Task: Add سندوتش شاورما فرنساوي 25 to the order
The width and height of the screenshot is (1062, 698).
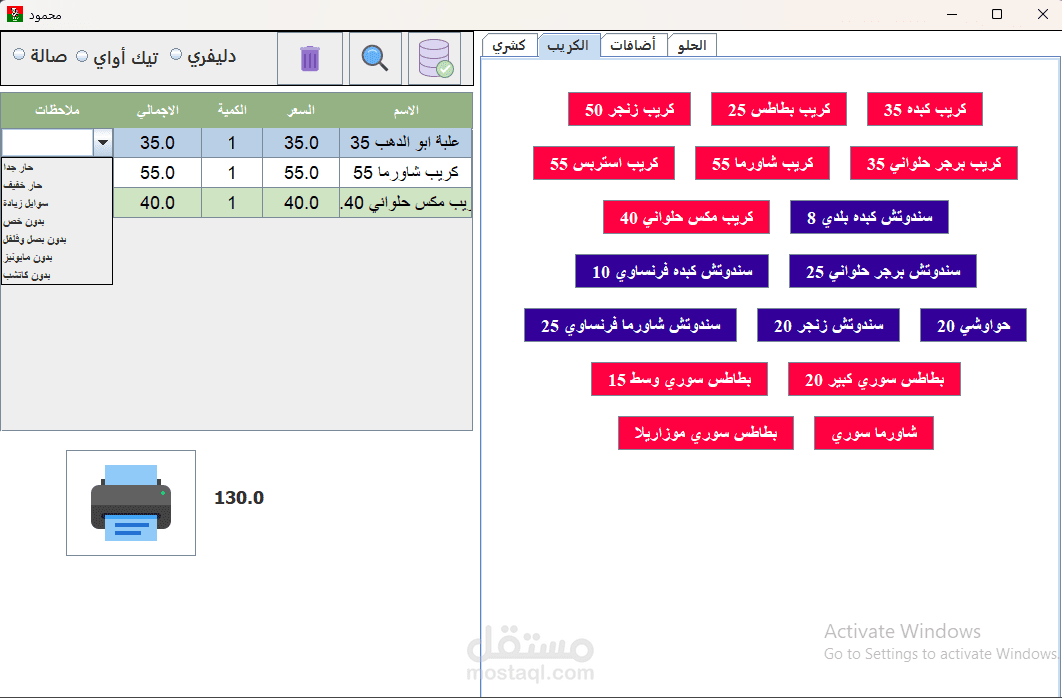Action: (x=630, y=326)
